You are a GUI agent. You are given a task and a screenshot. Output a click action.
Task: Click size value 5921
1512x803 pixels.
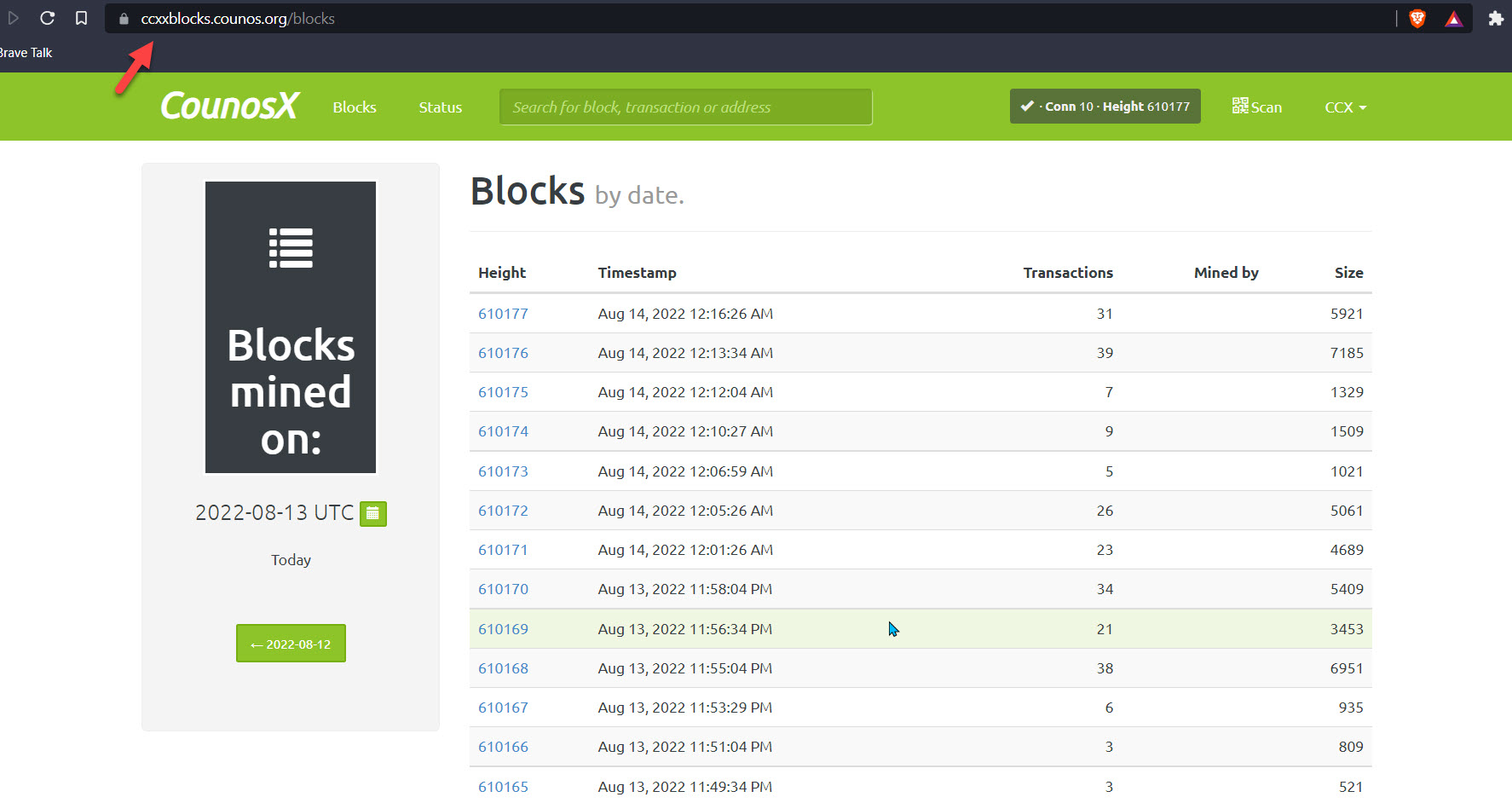point(1347,314)
